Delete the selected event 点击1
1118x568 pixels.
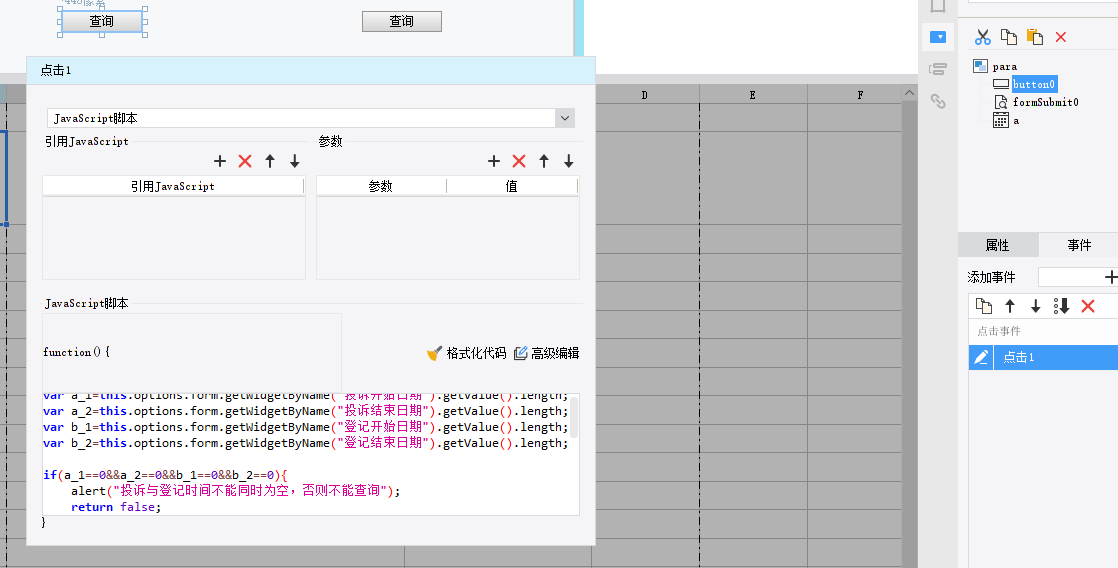pos(1087,306)
